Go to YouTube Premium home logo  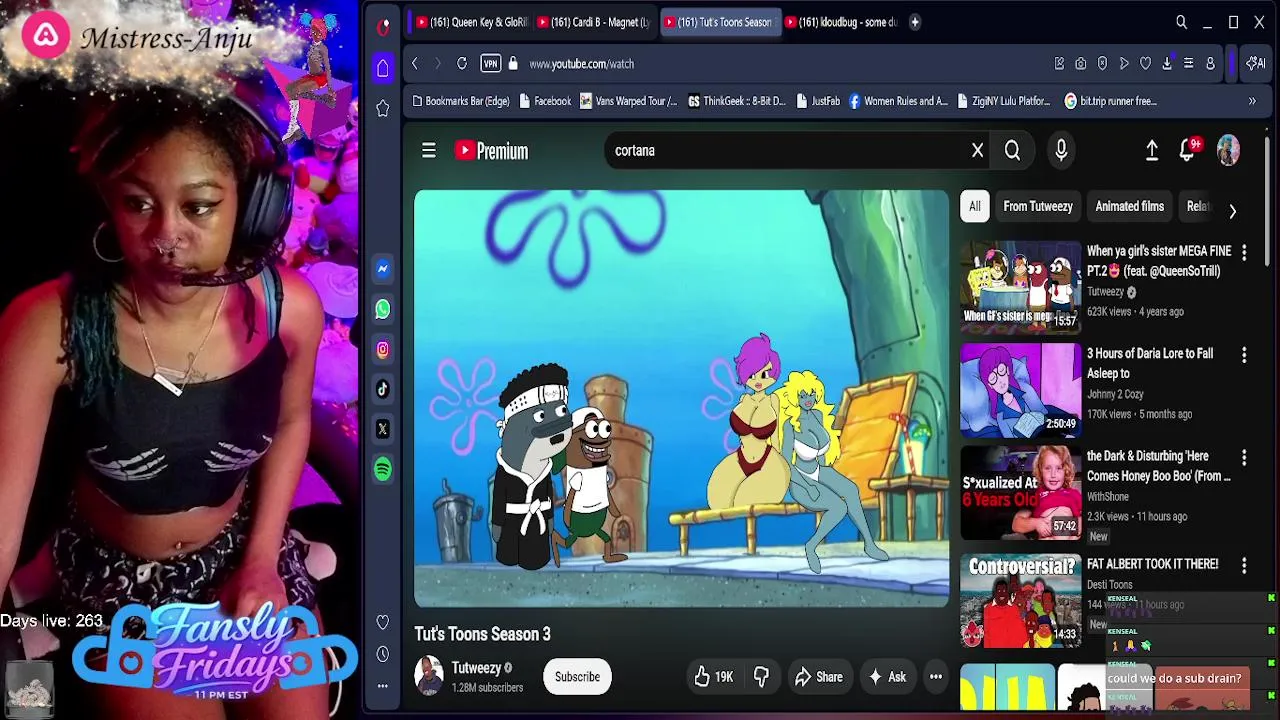click(x=491, y=151)
